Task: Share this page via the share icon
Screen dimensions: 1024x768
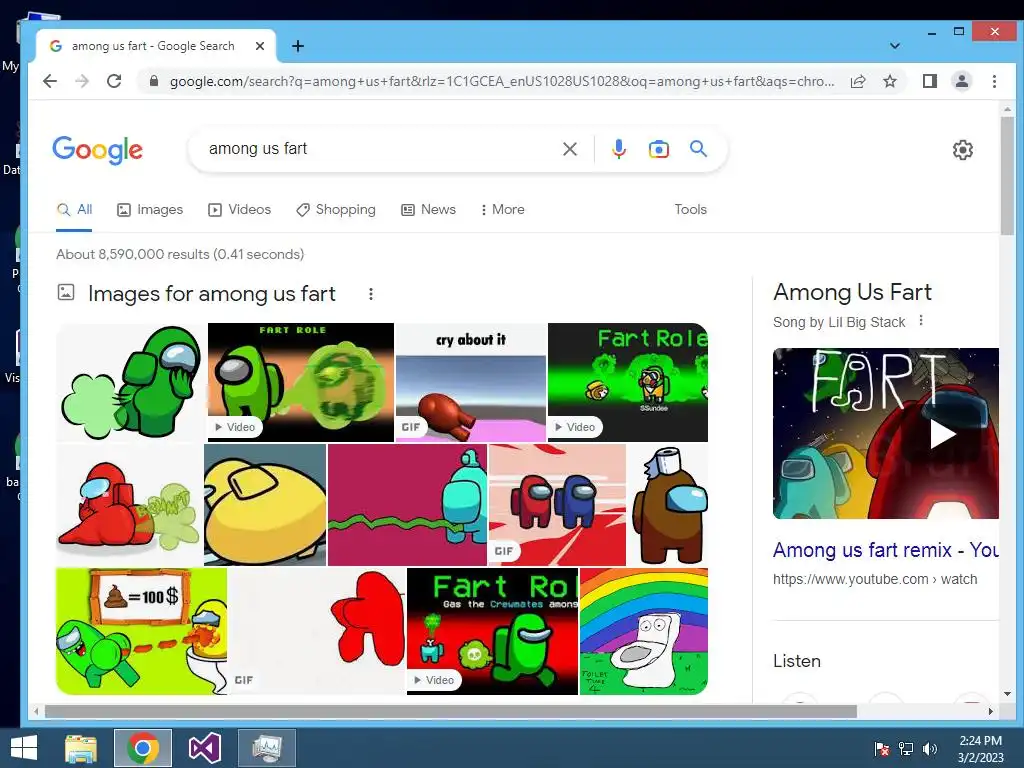Action: tap(858, 81)
